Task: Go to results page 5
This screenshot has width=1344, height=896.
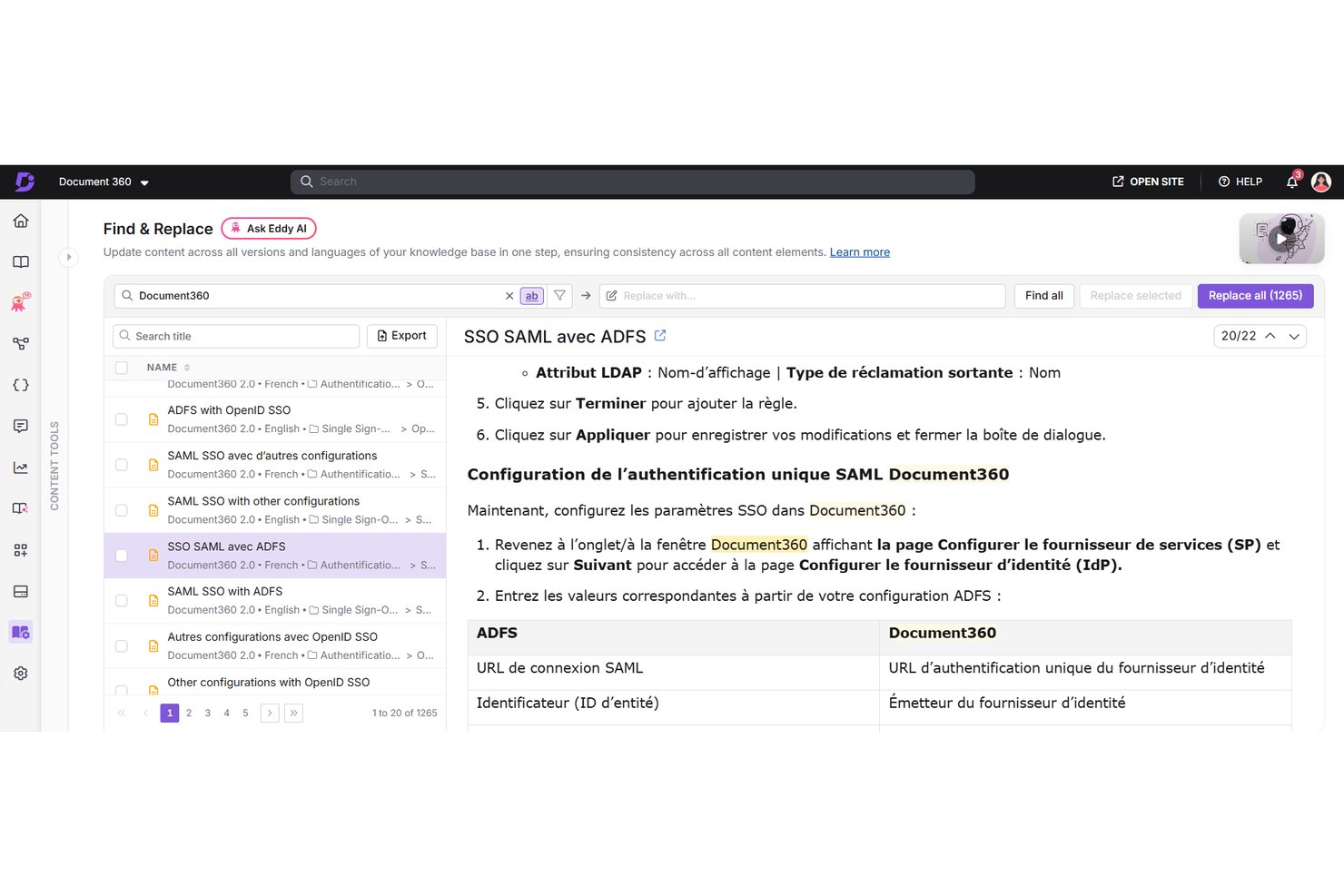Action: pos(245,714)
